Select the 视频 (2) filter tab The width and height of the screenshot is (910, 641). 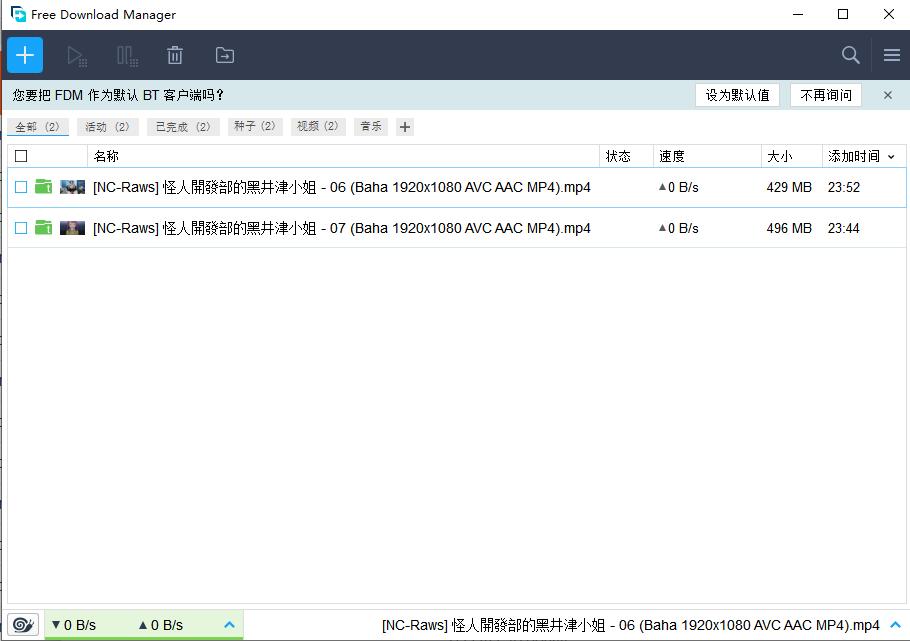(x=318, y=127)
